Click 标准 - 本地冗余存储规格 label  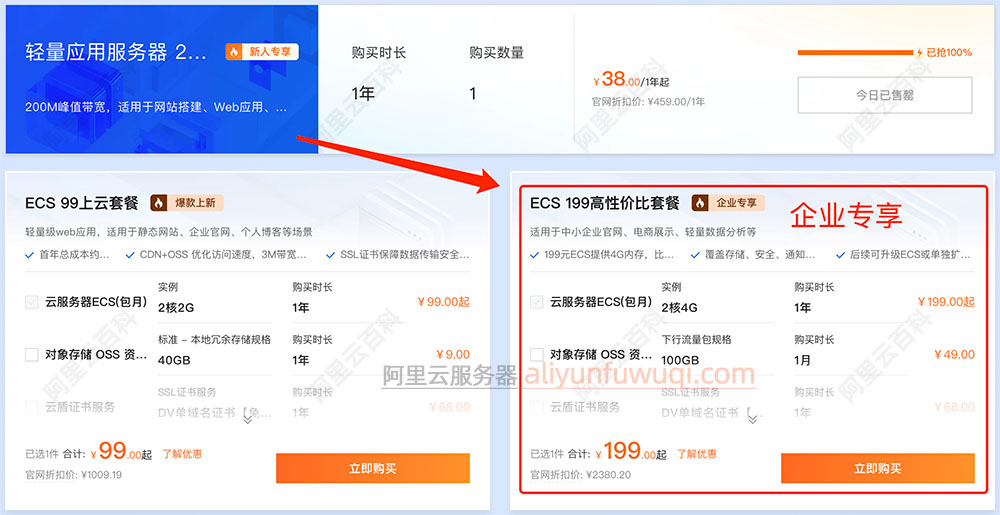[214, 340]
